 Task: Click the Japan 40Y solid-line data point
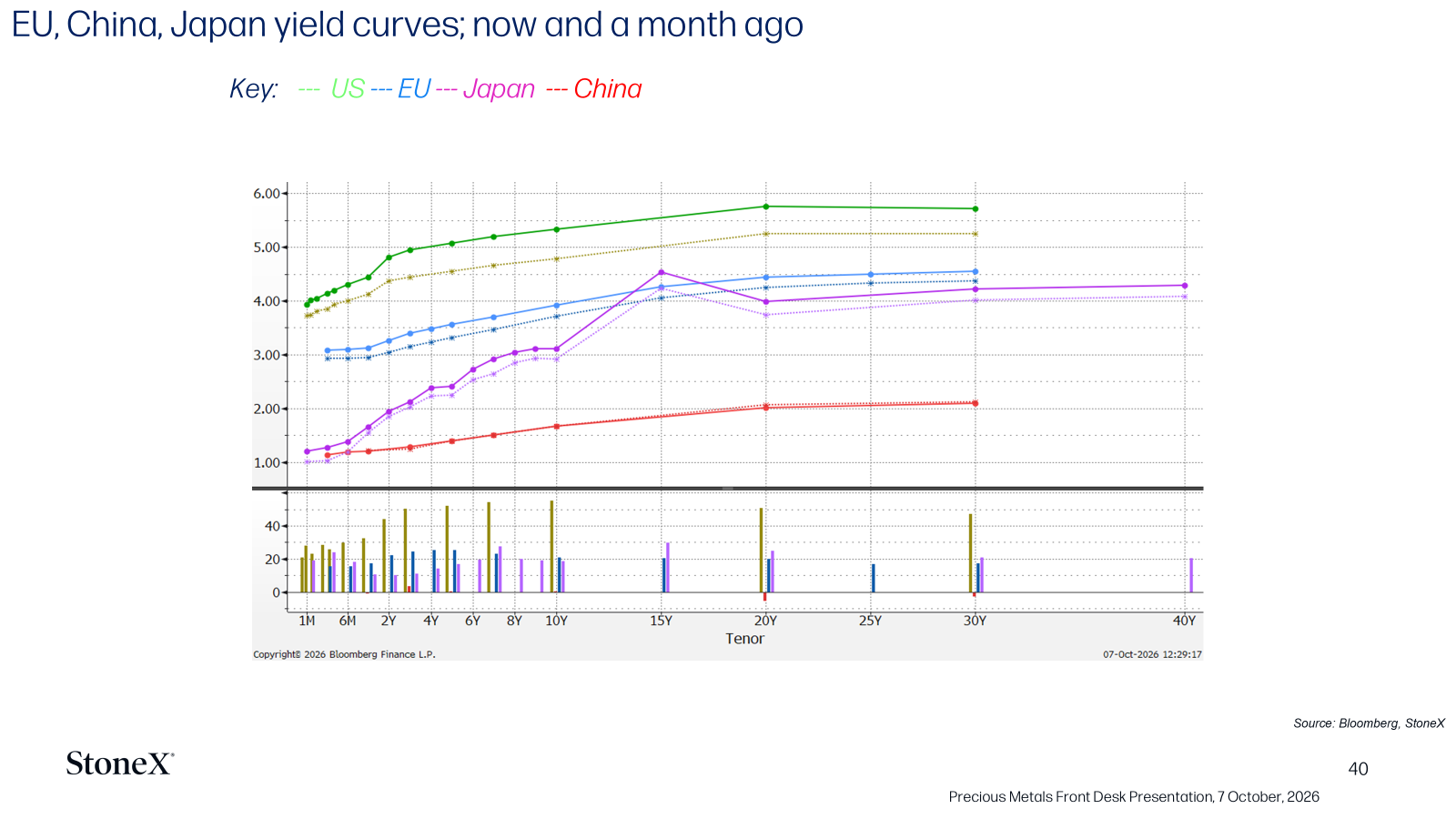pyautogui.click(x=1184, y=286)
